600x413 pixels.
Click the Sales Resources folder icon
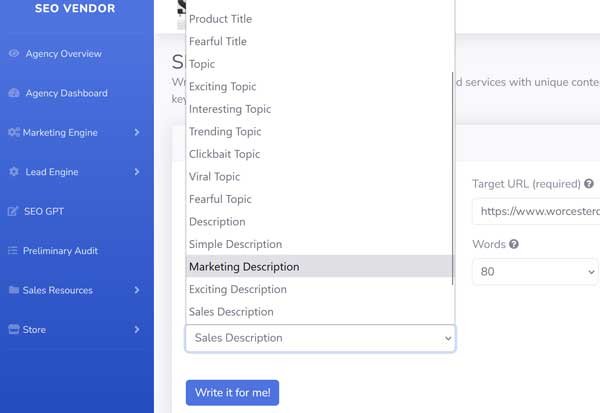pyautogui.click(x=14, y=290)
